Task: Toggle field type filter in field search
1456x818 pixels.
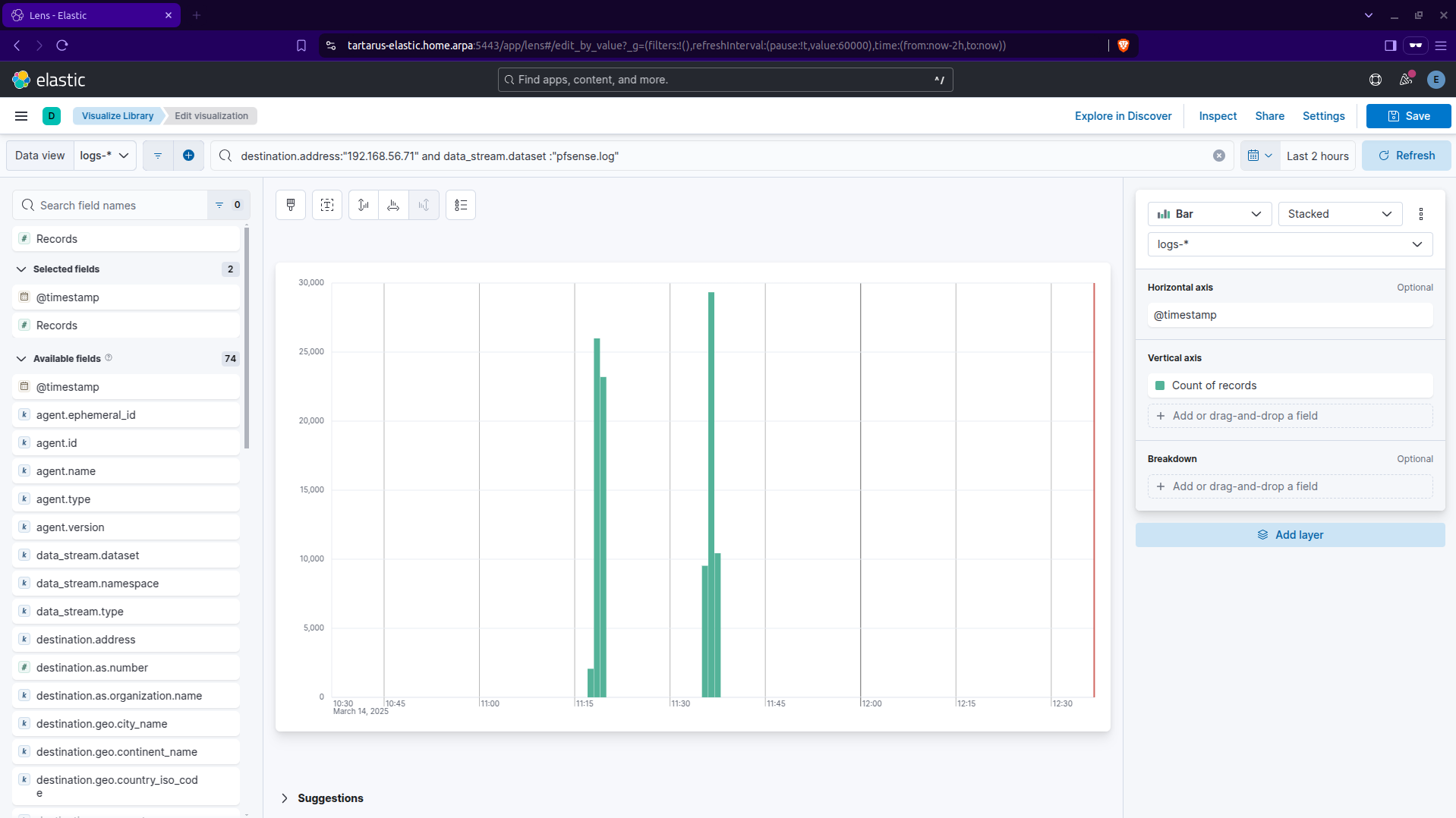Action: 228,205
